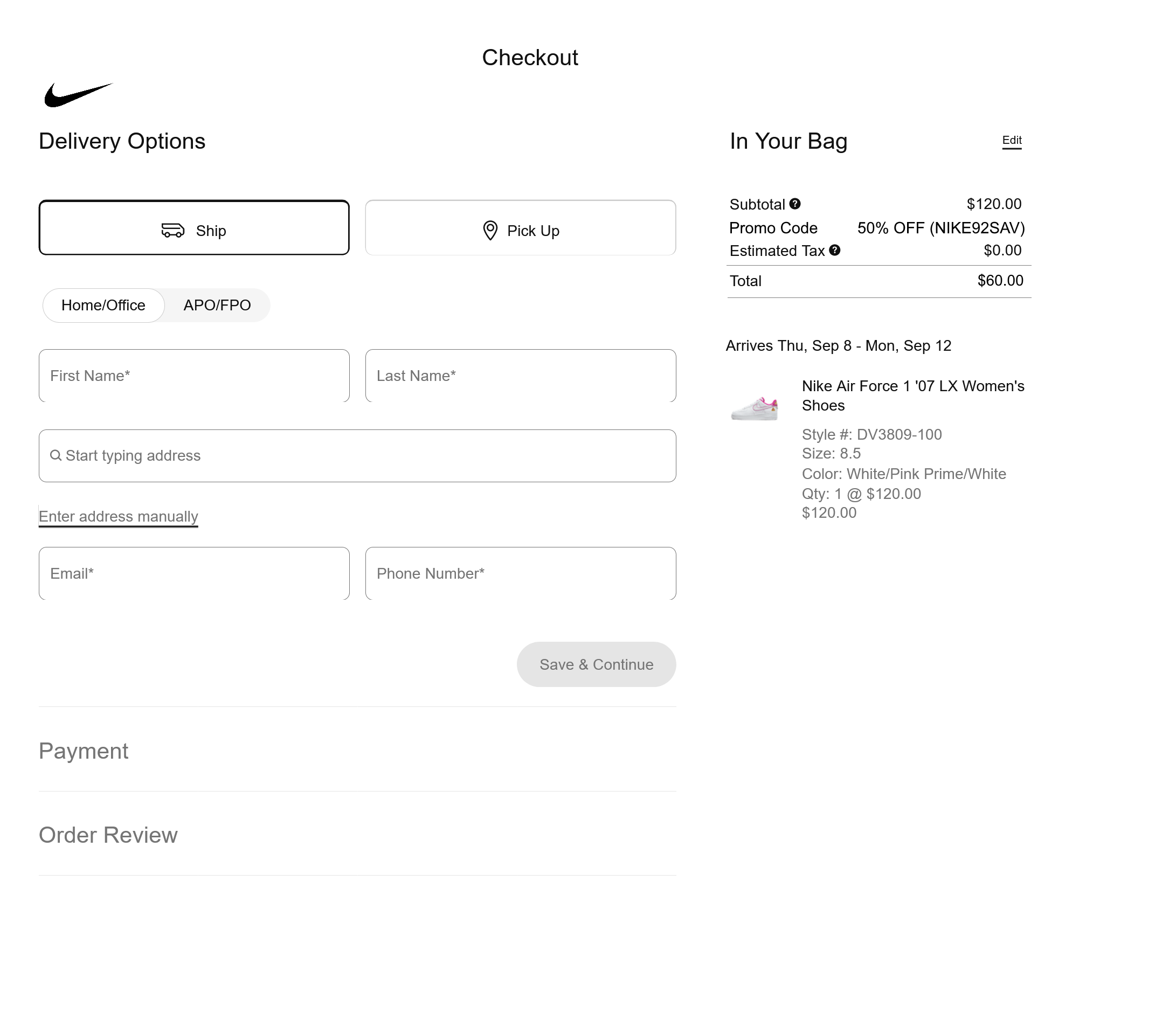The height and width of the screenshot is (1020, 1176).
Task: Click the Last Name input field
Action: [520, 376]
